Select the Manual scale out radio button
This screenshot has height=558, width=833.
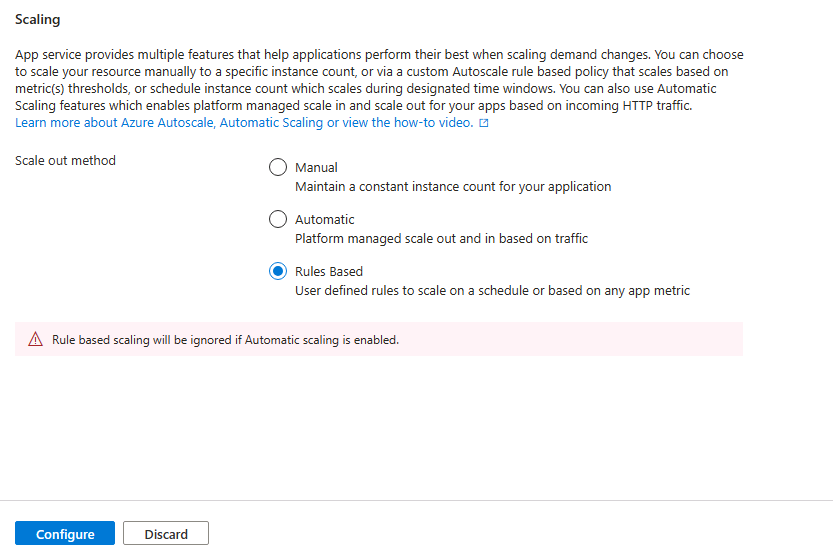point(278,167)
